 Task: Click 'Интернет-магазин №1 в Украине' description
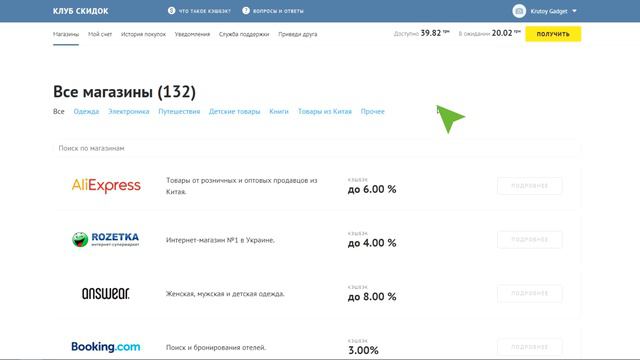point(220,240)
